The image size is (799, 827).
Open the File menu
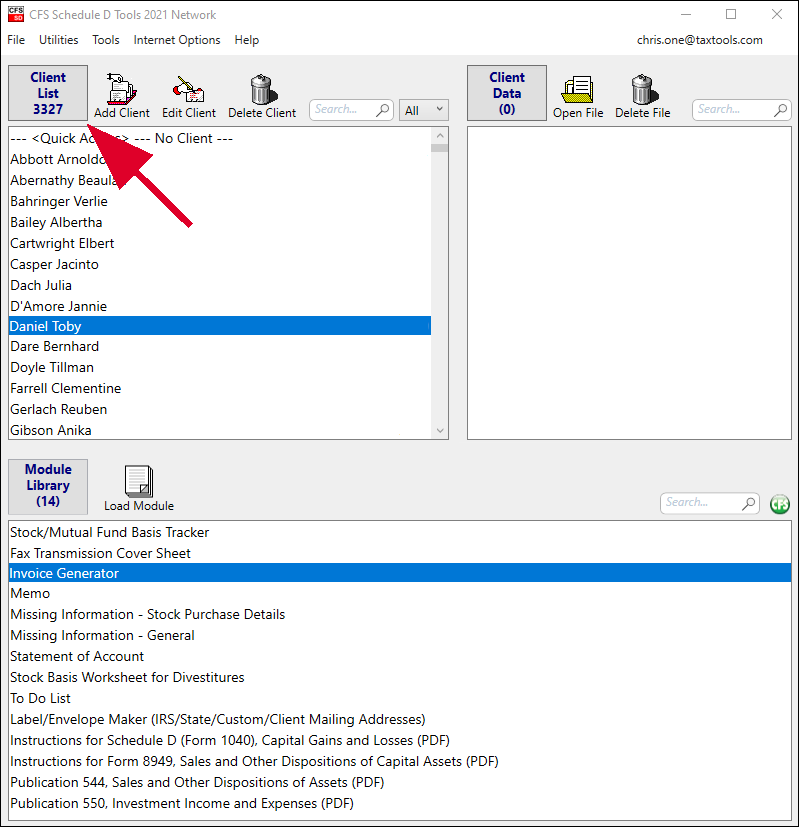(16, 40)
